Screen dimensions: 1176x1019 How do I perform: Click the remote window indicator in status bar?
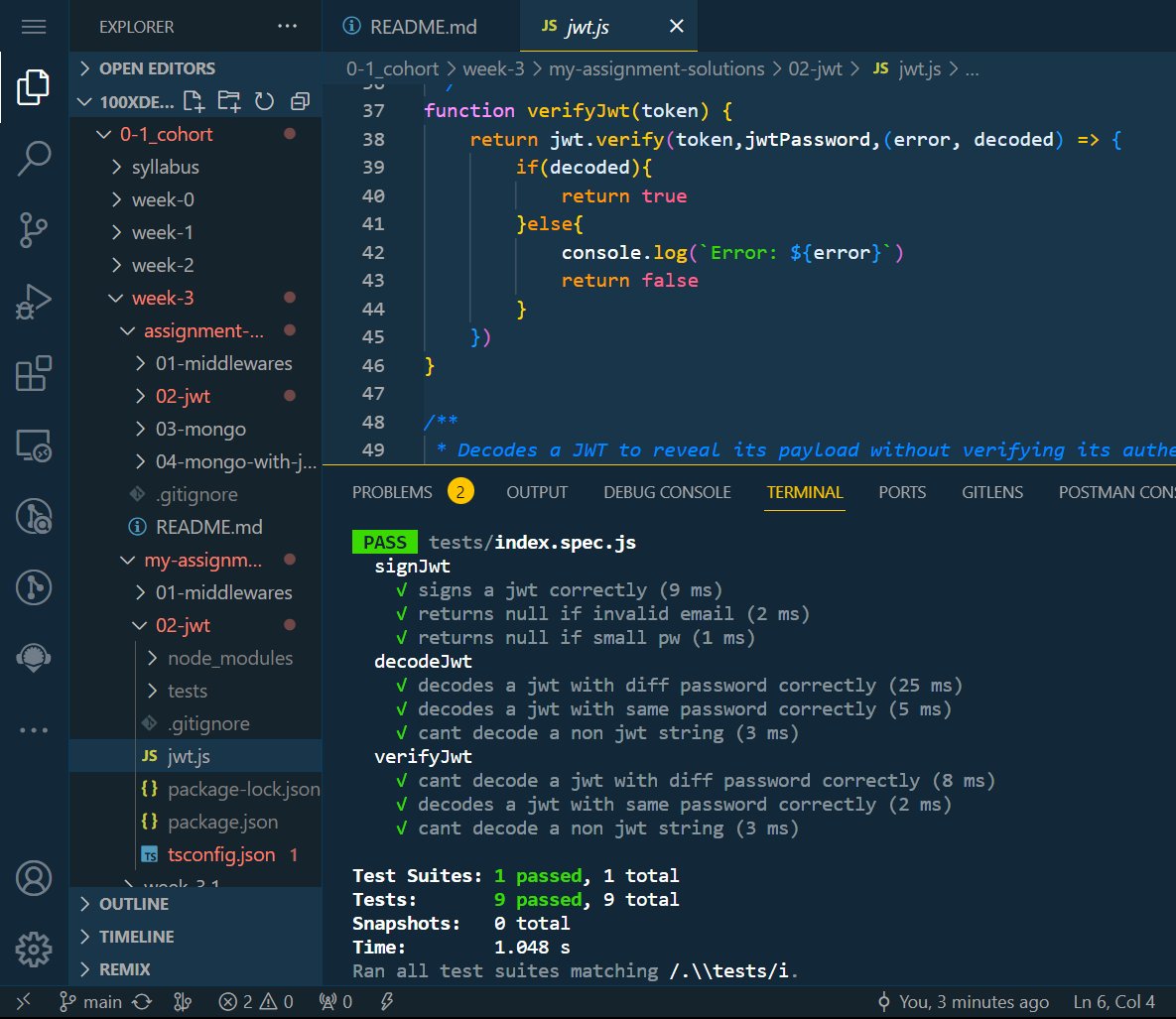23,1002
